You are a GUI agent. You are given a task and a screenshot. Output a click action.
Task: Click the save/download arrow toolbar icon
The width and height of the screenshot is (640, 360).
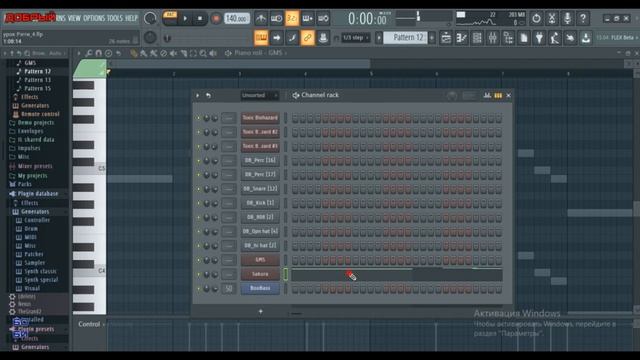[x=586, y=38]
